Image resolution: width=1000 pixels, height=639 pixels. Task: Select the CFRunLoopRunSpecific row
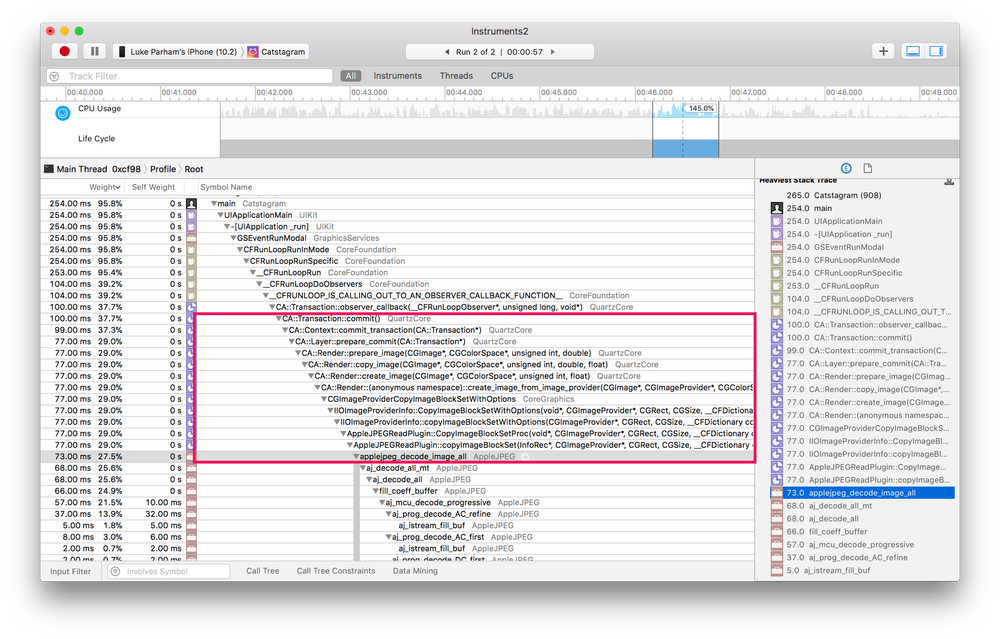tap(397, 261)
